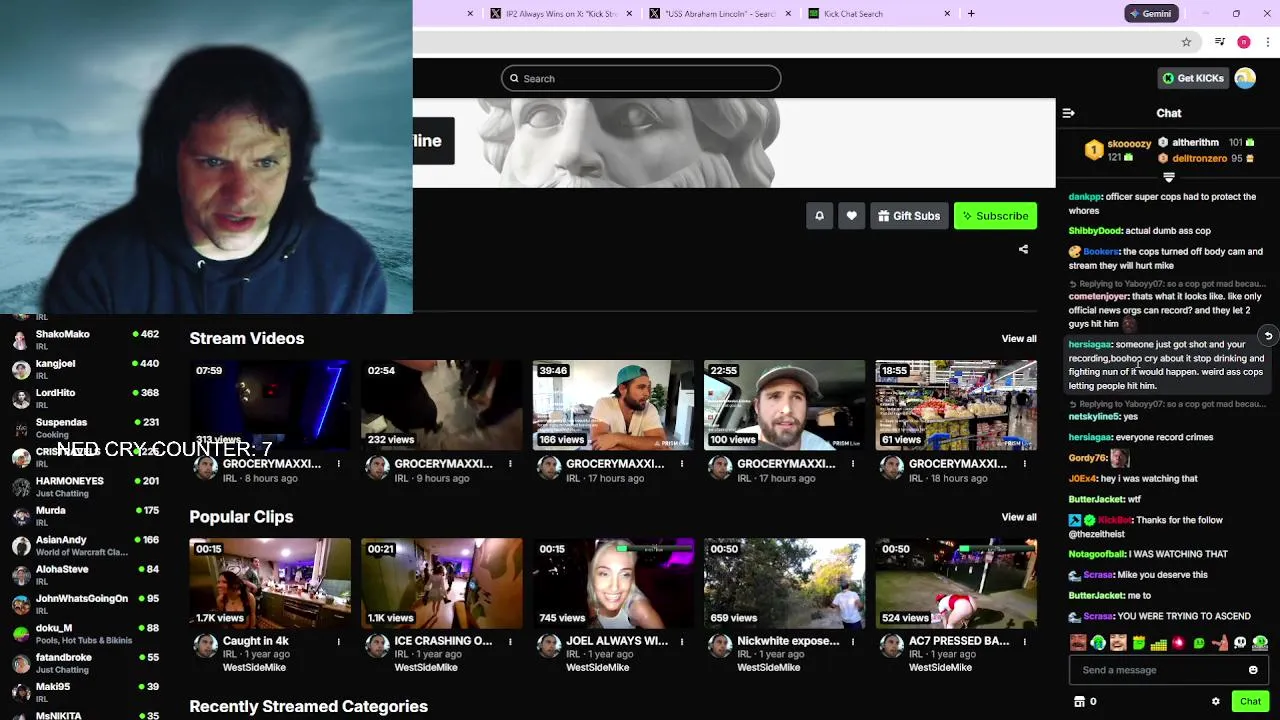Click the green crown emote
1280x720 pixels.
point(1139,643)
